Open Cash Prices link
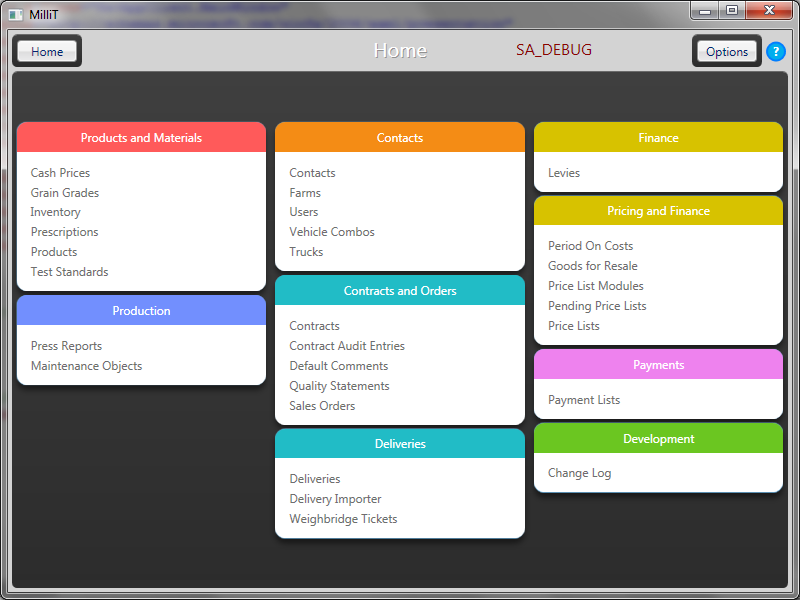This screenshot has height=600, width=800. (x=60, y=173)
